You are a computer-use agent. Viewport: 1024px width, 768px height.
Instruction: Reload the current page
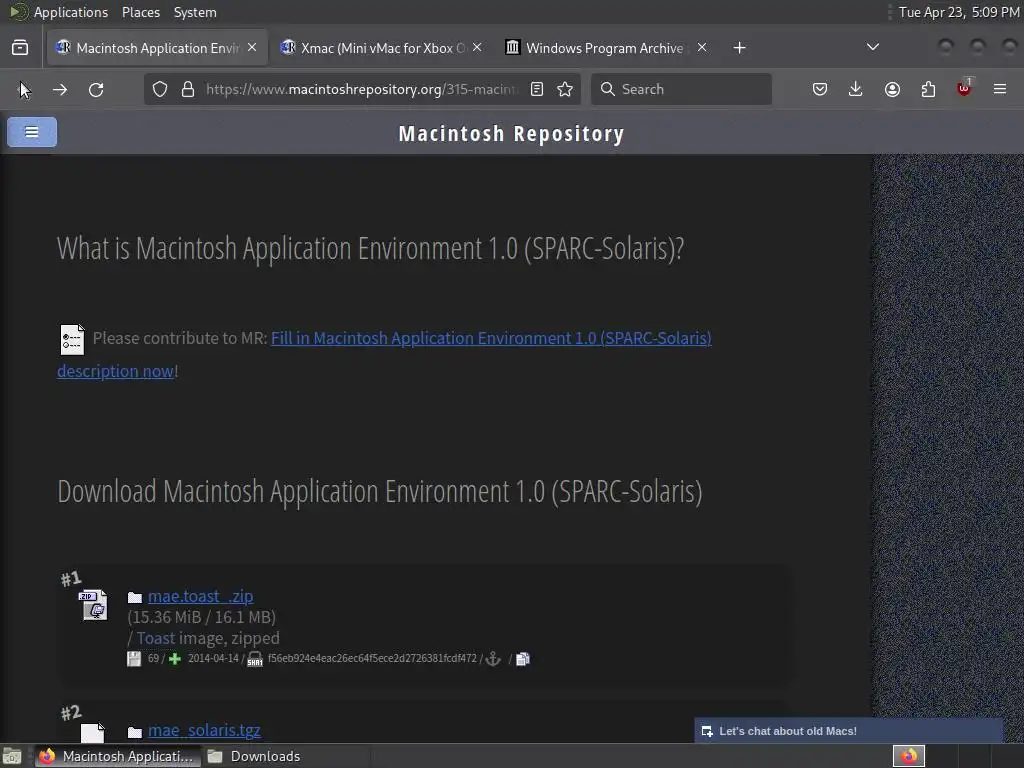(96, 89)
